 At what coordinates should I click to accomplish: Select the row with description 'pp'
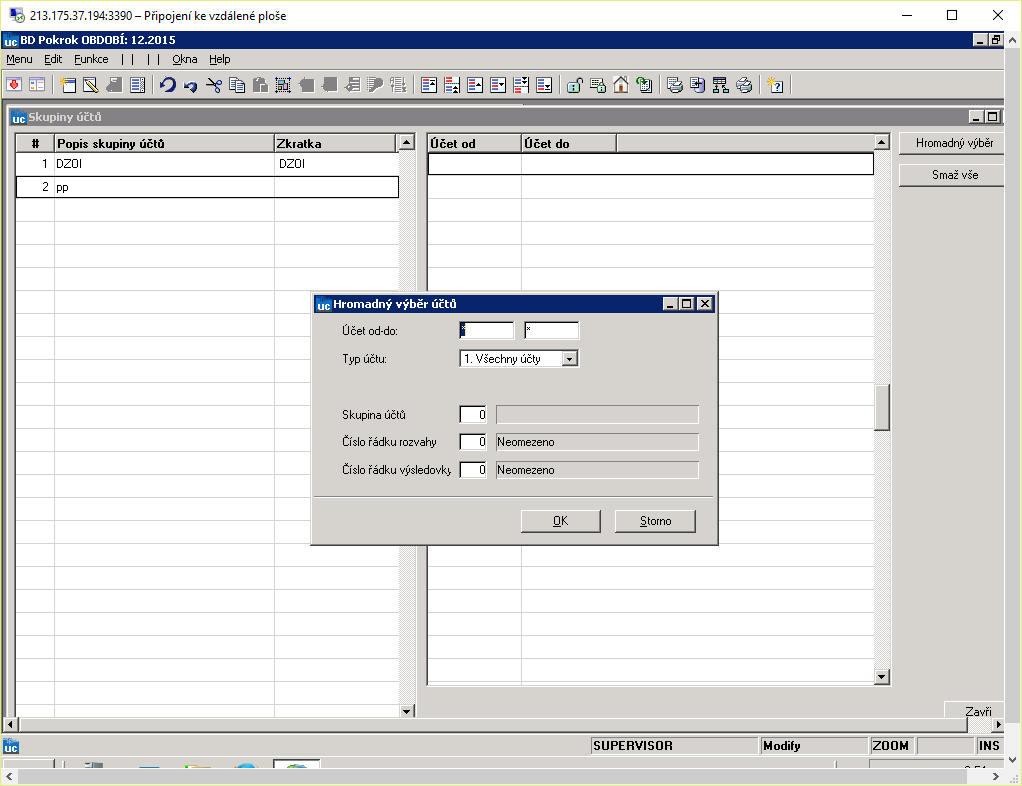(207, 187)
